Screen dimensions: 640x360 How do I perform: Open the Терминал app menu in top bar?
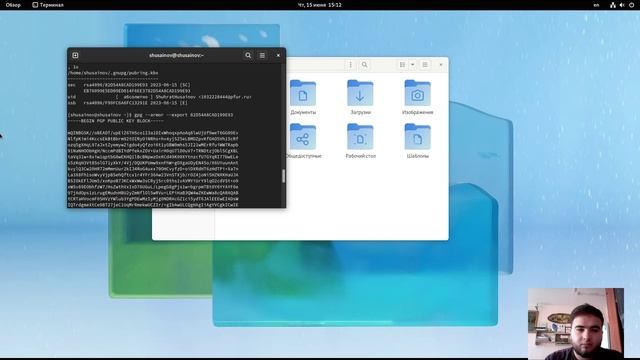click(48, 5)
